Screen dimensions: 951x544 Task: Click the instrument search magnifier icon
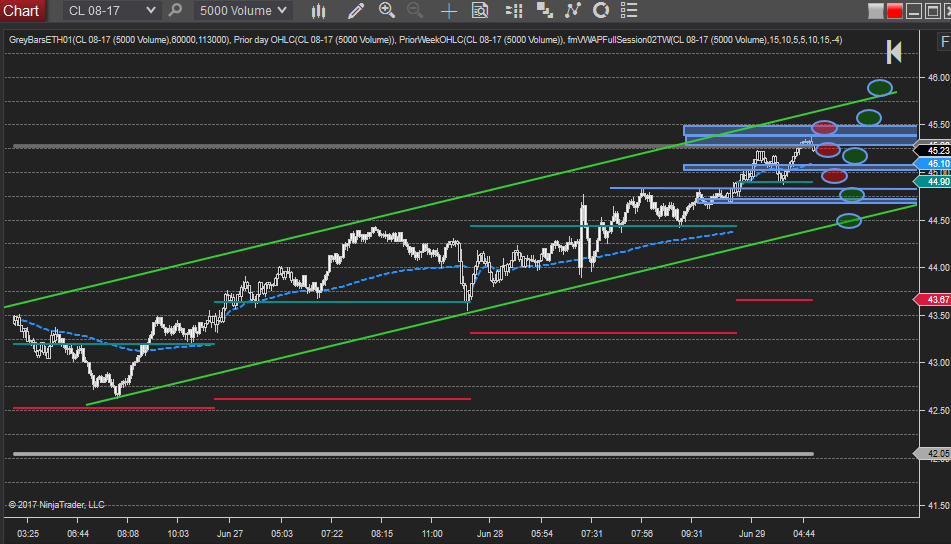click(175, 10)
